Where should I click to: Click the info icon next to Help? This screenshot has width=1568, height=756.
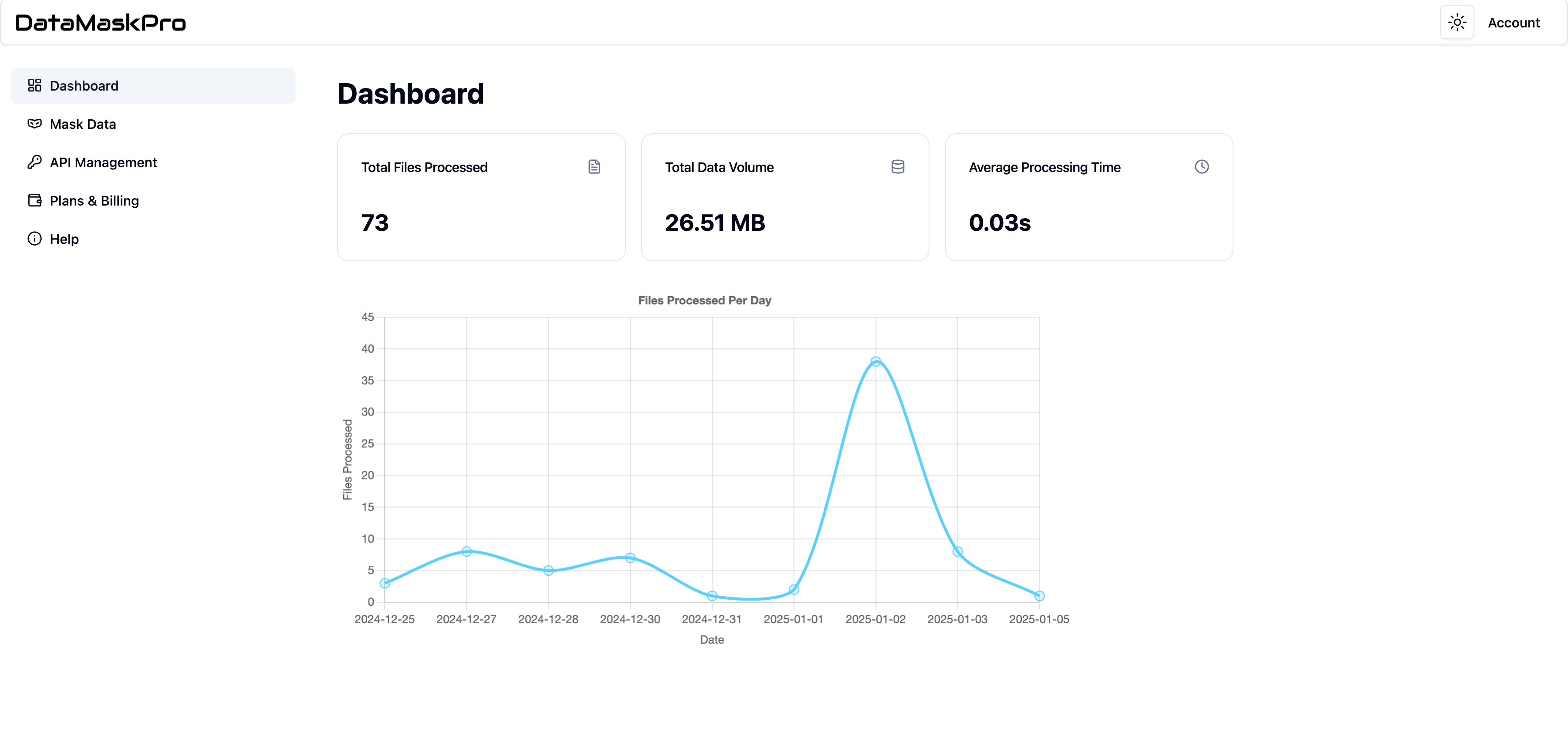pos(35,239)
